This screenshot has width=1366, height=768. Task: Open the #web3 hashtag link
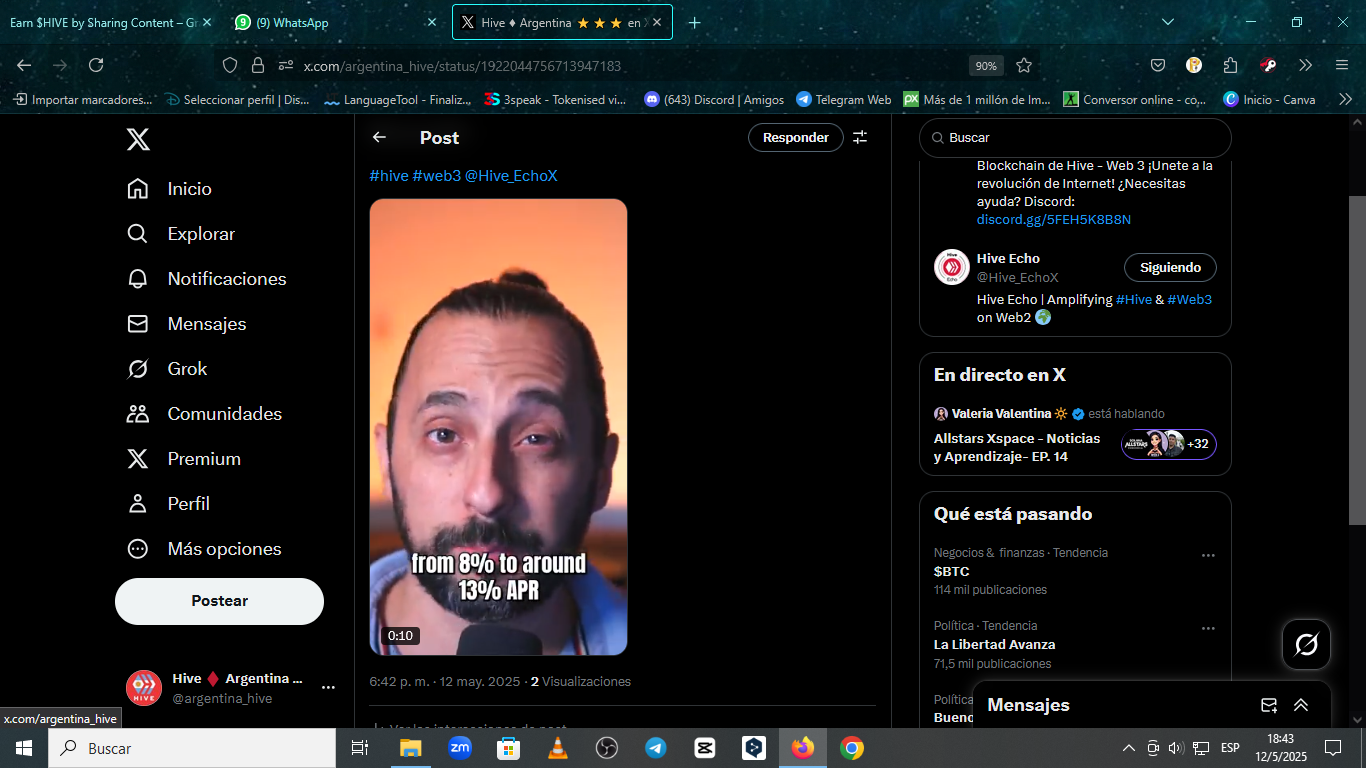click(x=436, y=176)
